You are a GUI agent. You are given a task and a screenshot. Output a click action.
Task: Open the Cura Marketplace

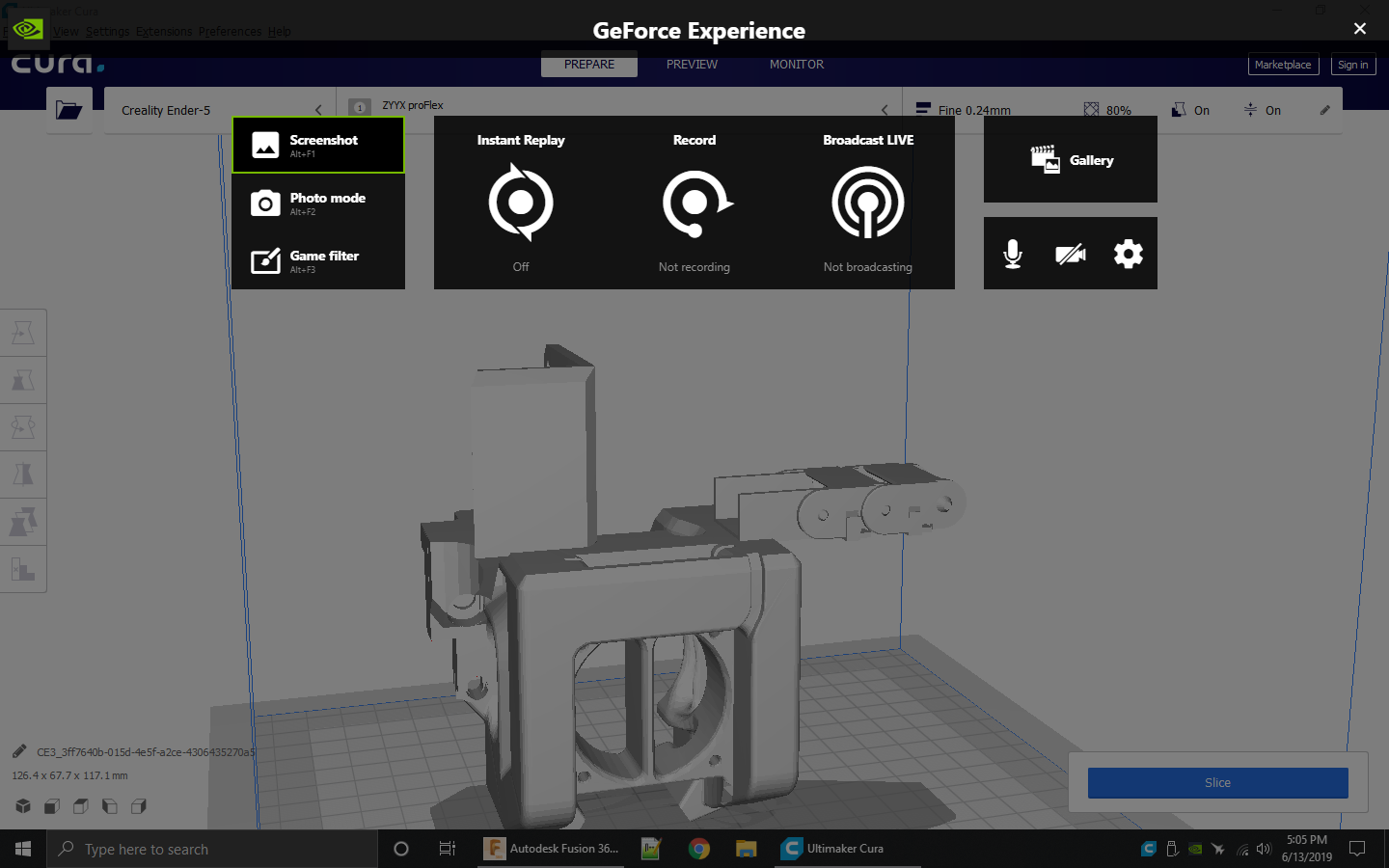(1283, 65)
